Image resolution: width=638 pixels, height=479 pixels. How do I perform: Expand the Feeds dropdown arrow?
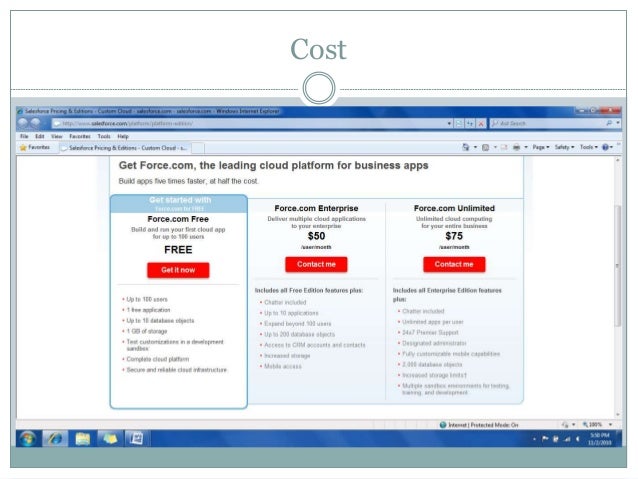pyautogui.click(x=495, y=147)
